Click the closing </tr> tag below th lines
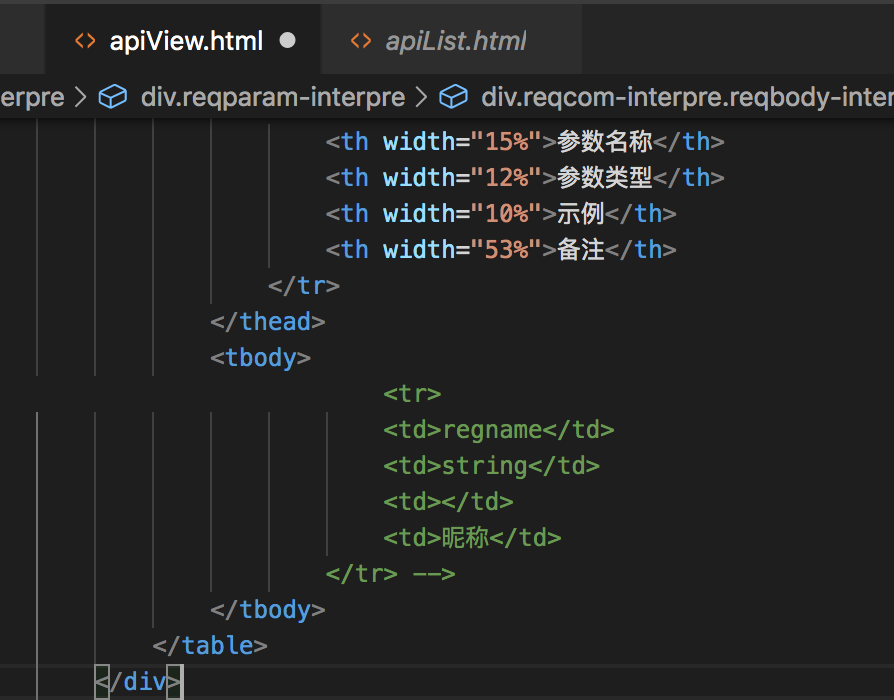This screenshot has height=700, width=894. point(304,285)
